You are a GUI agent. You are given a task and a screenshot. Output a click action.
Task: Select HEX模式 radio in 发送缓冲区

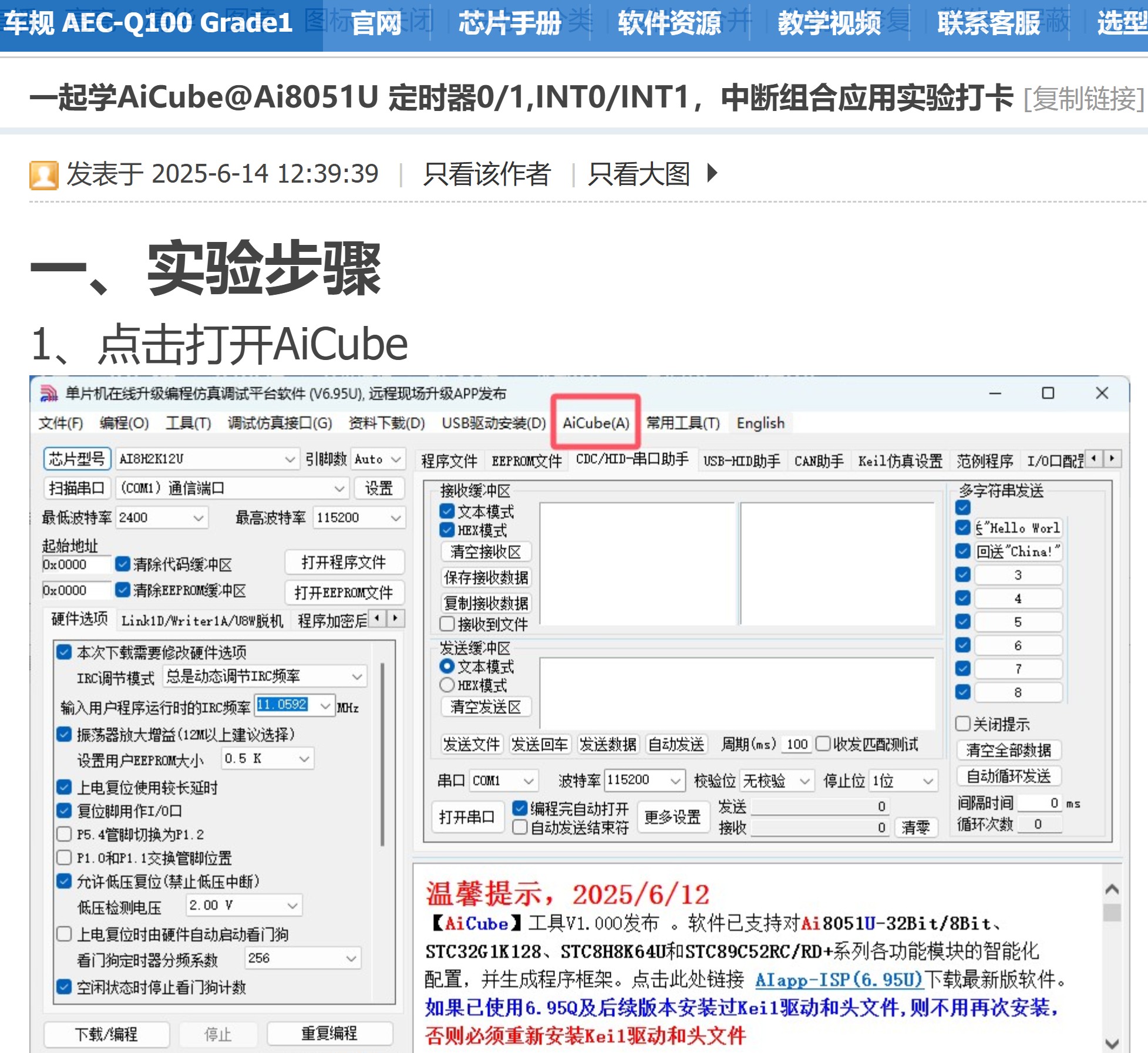447,685
